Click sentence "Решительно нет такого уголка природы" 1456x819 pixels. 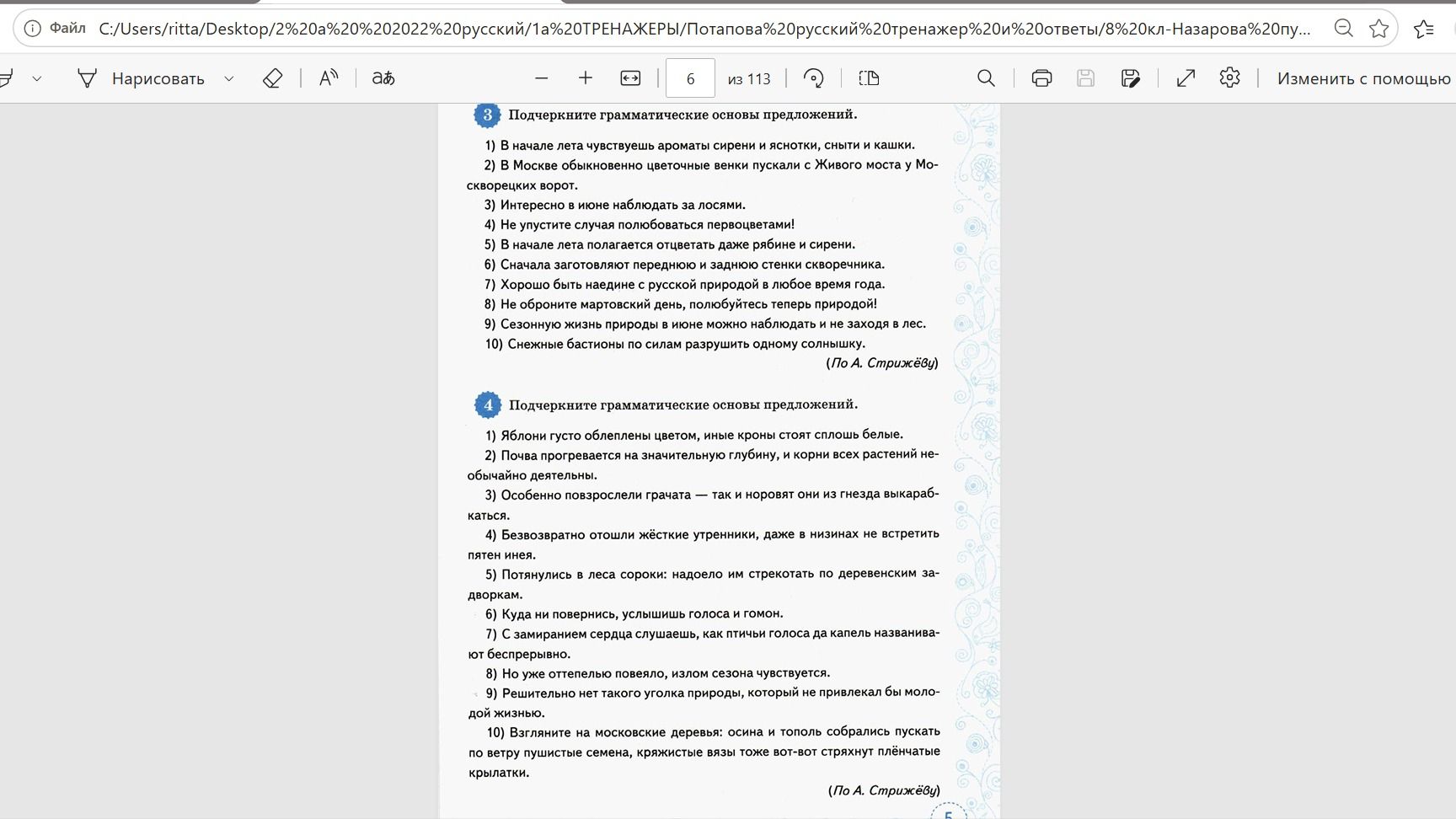tap(704, 702)
